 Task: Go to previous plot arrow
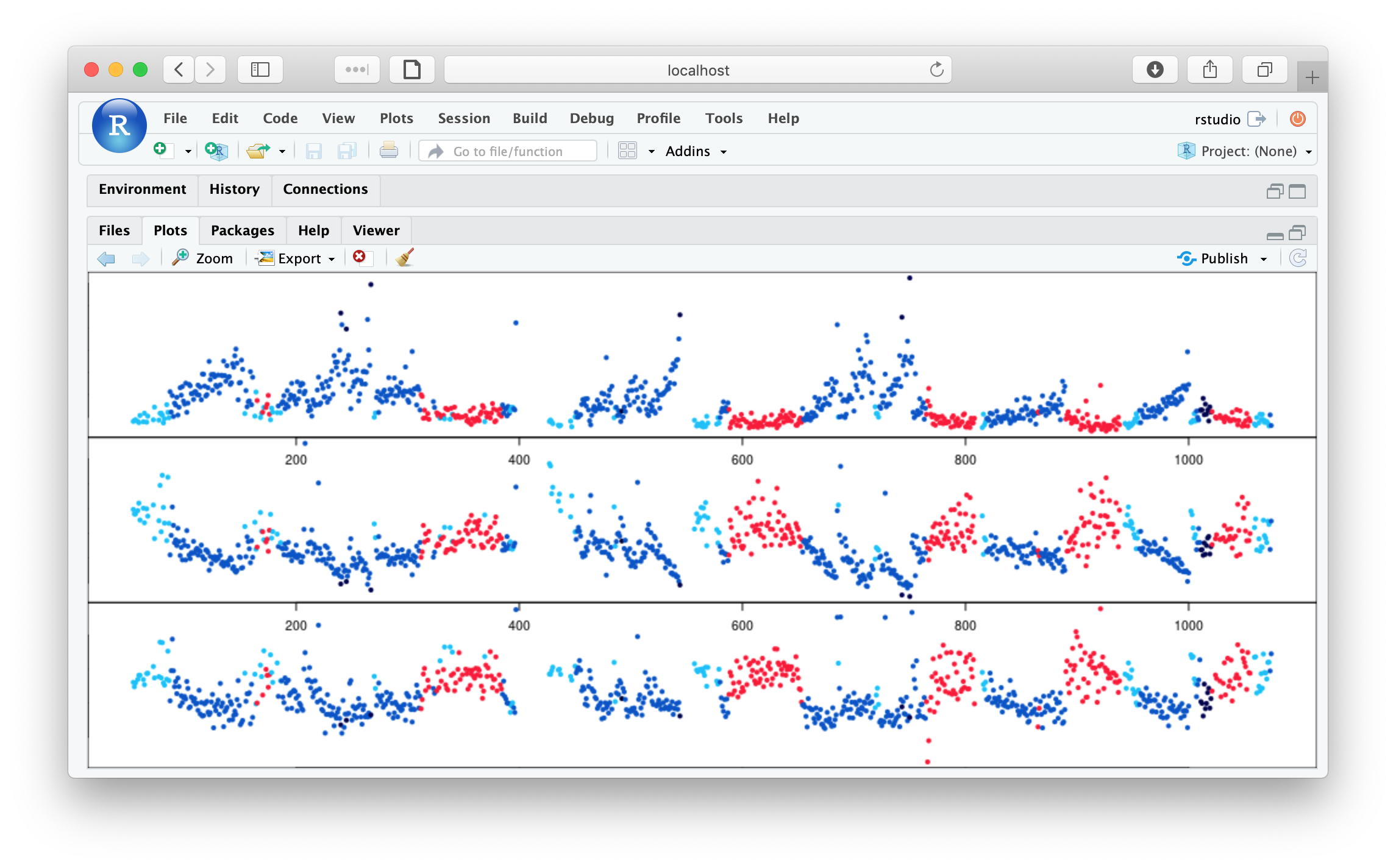pyautogui.click(x=106, y=259)
